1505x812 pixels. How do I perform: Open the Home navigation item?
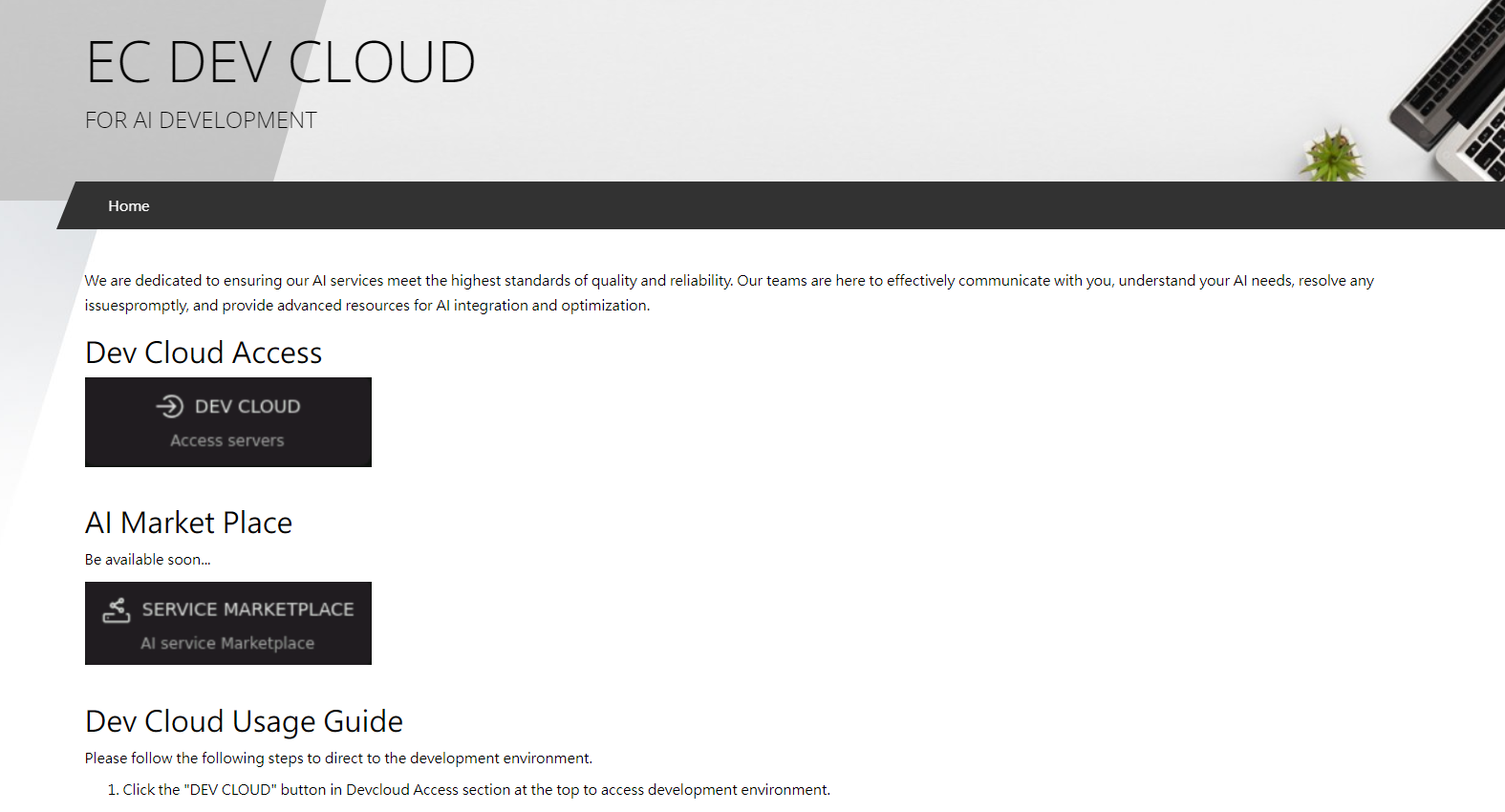pos(128,205)
